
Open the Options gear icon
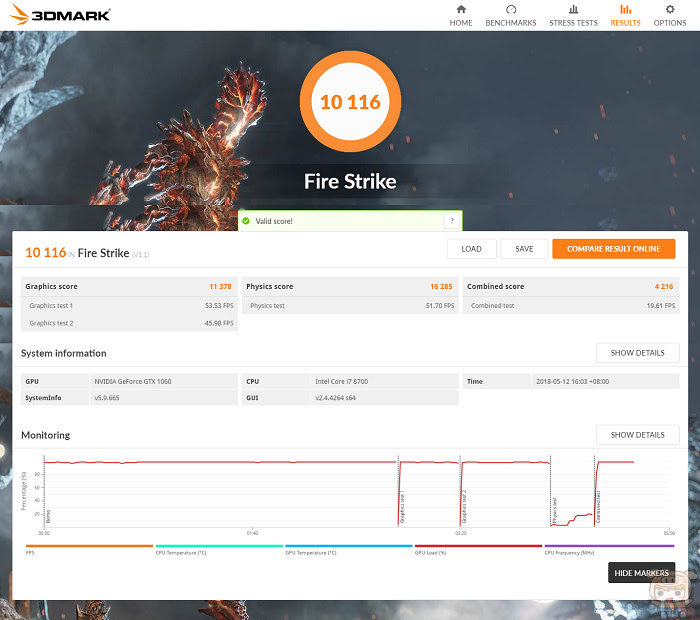click(x=670, y=9)
